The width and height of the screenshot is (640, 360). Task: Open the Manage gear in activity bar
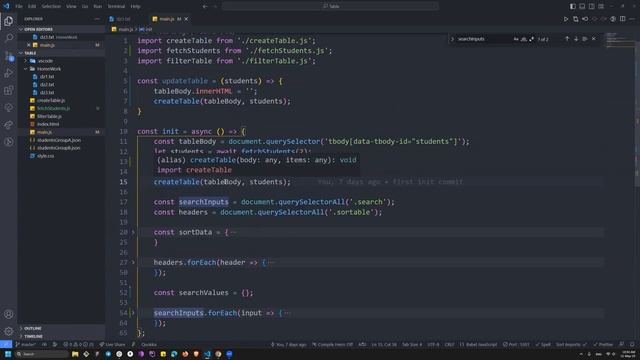(x=9, y=331)
